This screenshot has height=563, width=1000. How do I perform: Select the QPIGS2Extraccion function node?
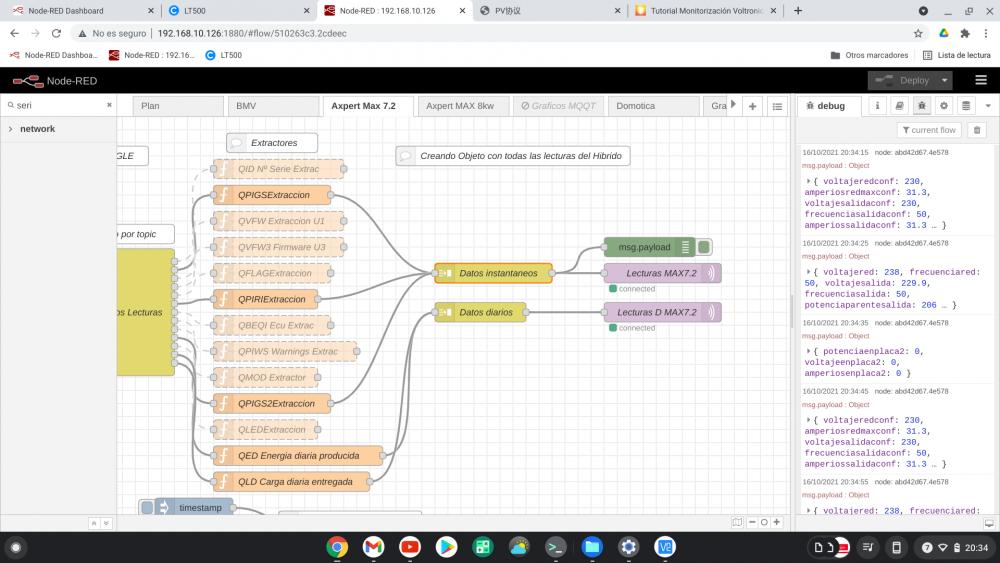272,404
